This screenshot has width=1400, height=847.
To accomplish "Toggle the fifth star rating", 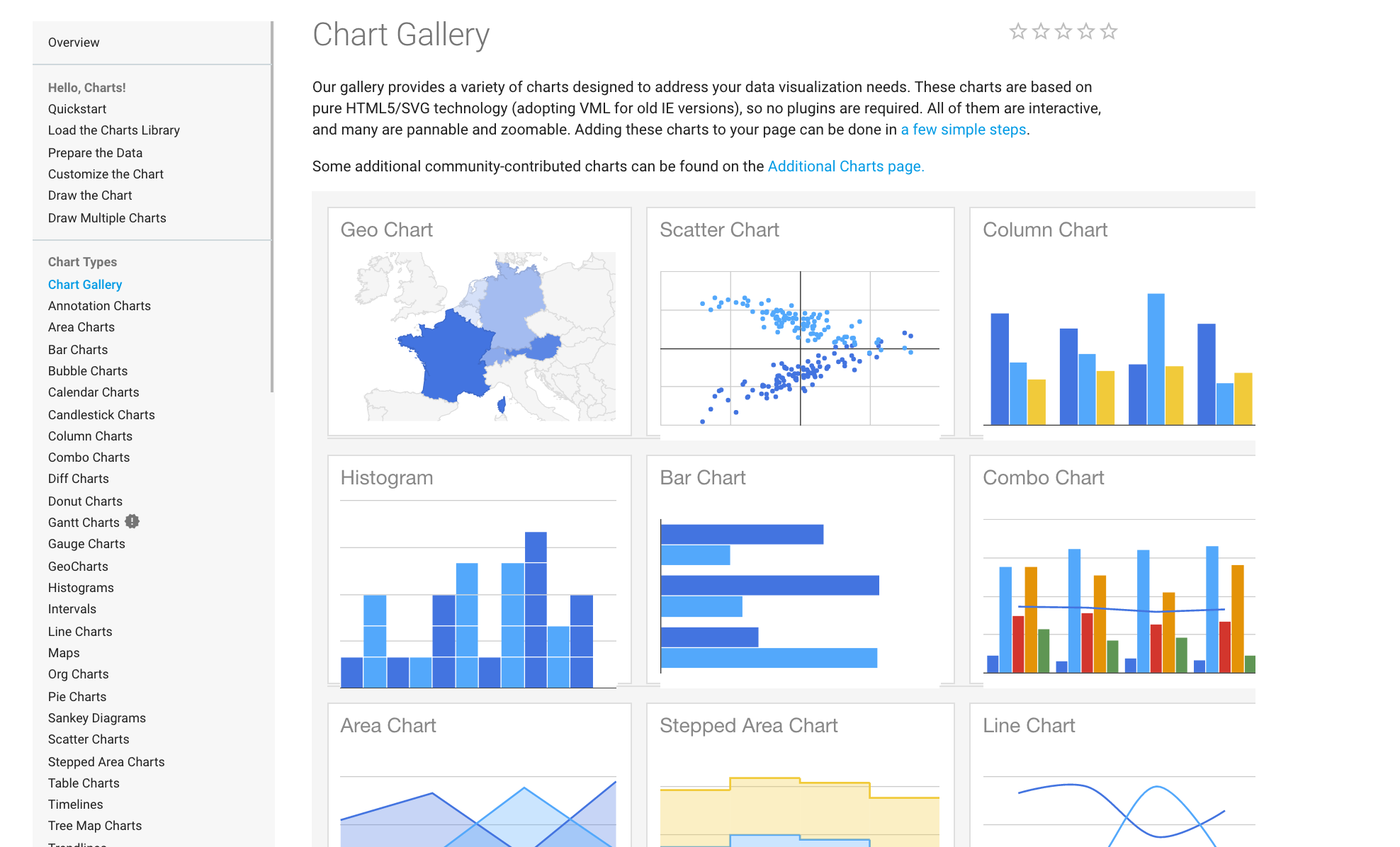I will pos(1110,32).
